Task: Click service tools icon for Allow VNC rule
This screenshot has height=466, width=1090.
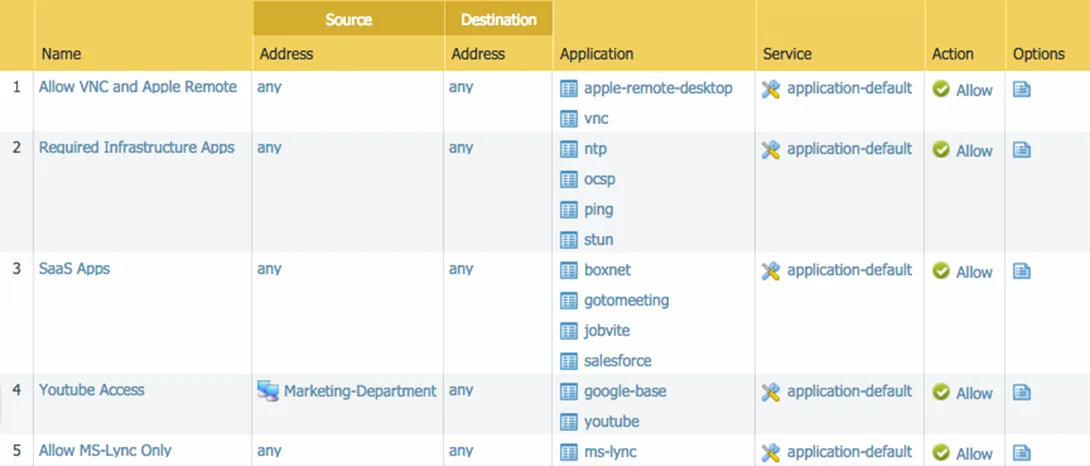Action: pos(770,89)
